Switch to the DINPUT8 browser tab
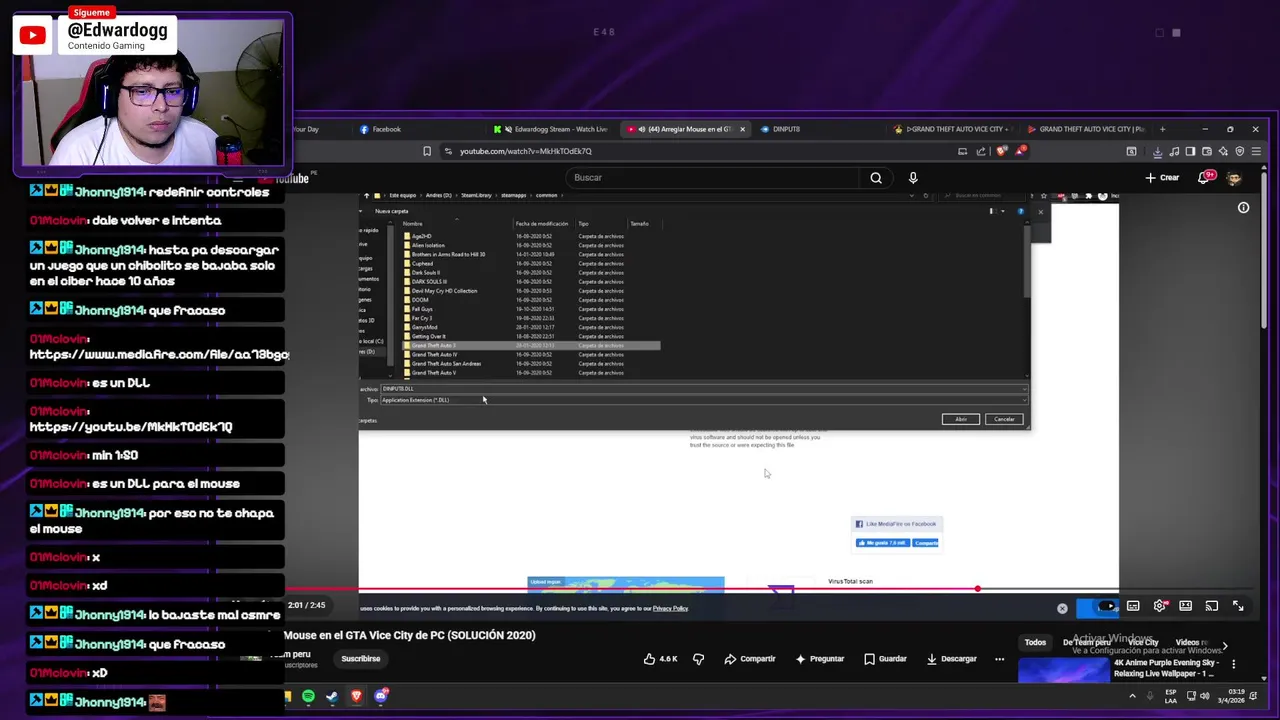 point(781,129)
